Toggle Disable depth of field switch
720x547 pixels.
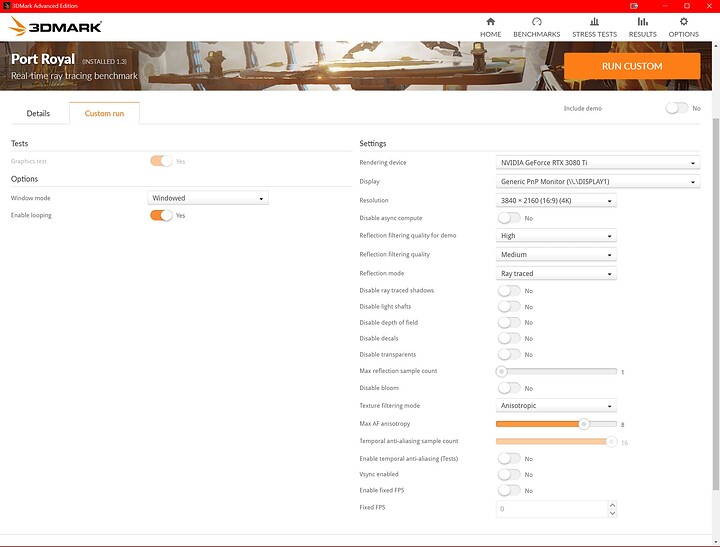(x=509, y=322)
